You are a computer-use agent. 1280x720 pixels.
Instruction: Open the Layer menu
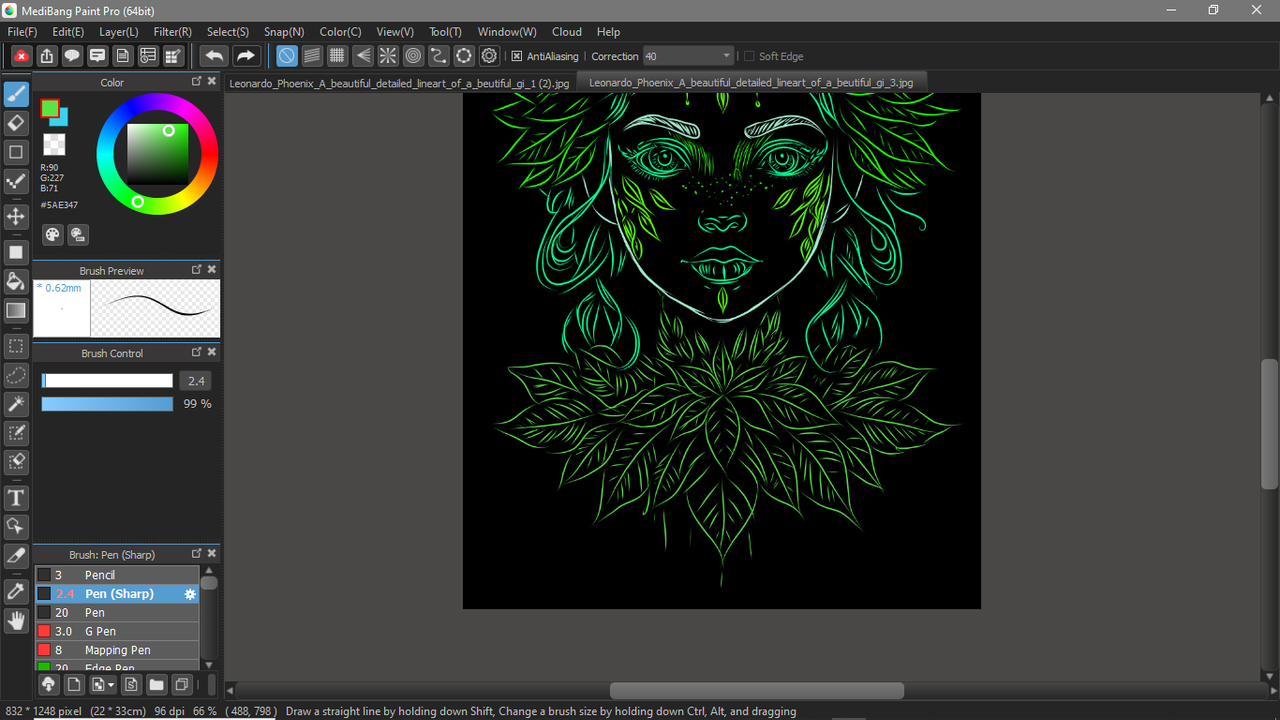[119, 32]
